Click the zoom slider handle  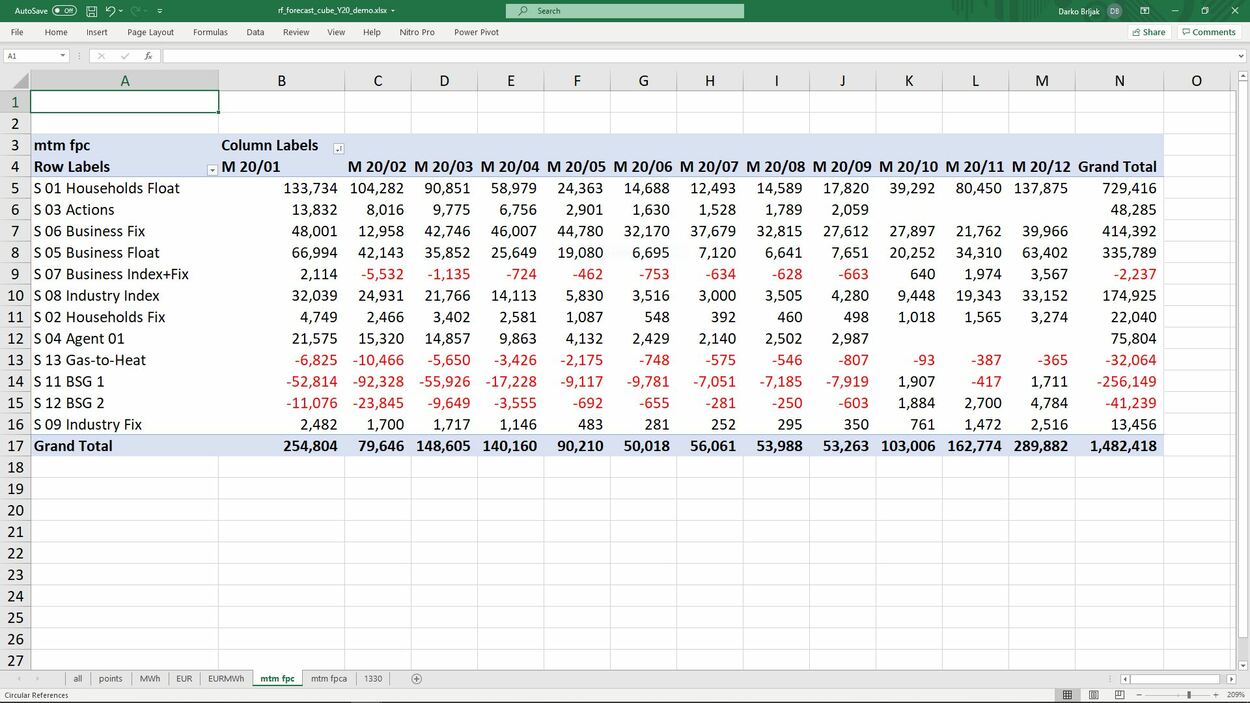(x=1188, y=695)
